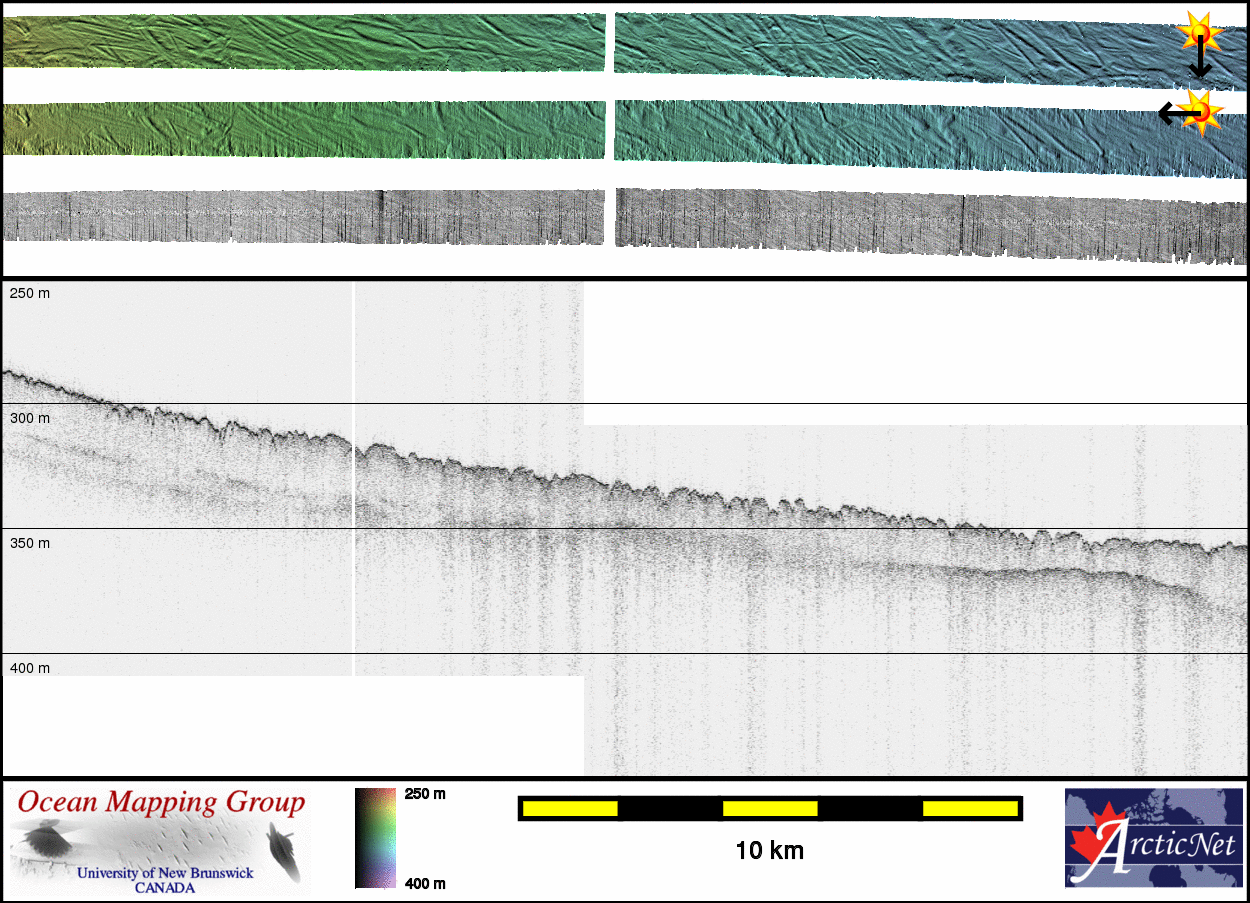
Task: Click the University of New Brunswick text
Action: coord(165,873)
